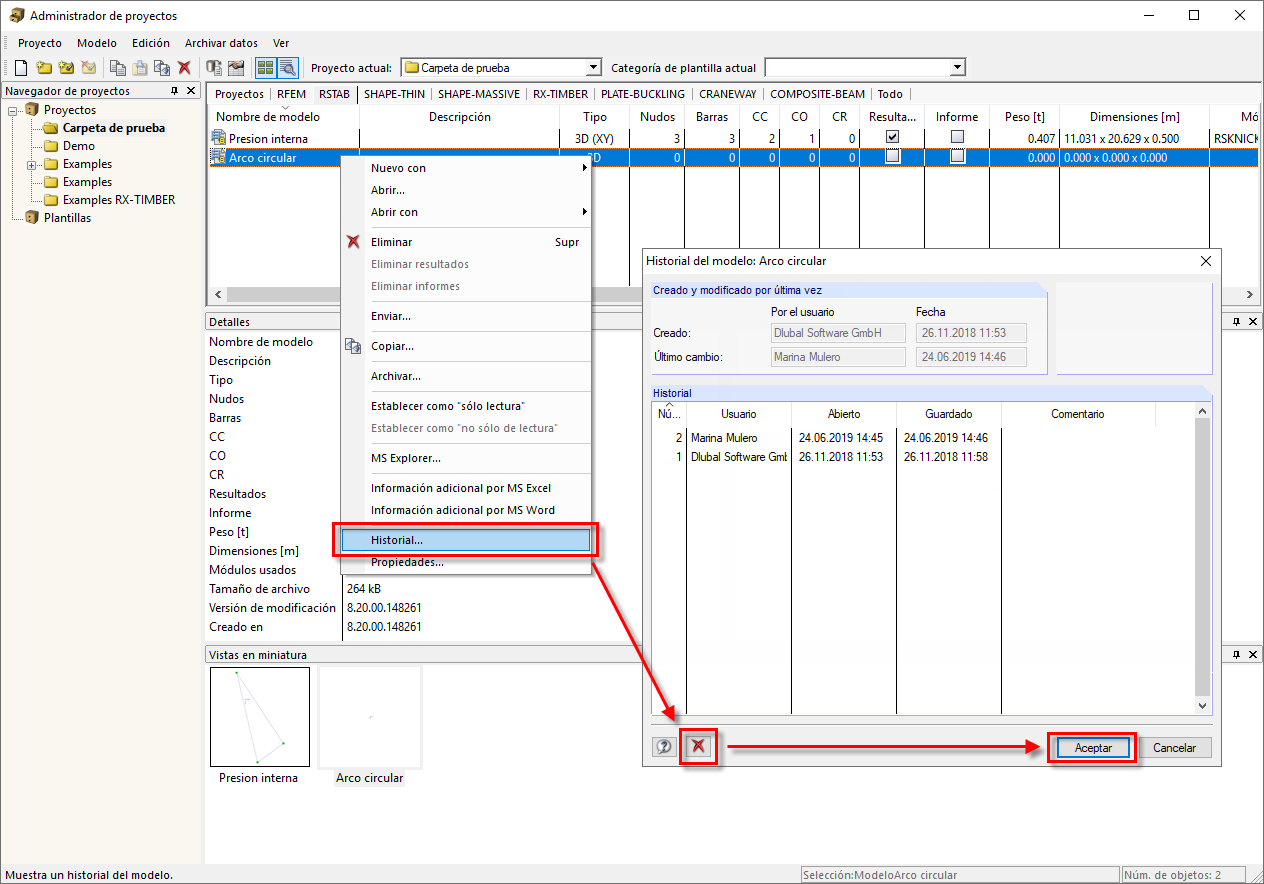The width and height of the screenshot is (1264, 884).
Task: Switch to the RFEM tab
Action: click(291, 93)
